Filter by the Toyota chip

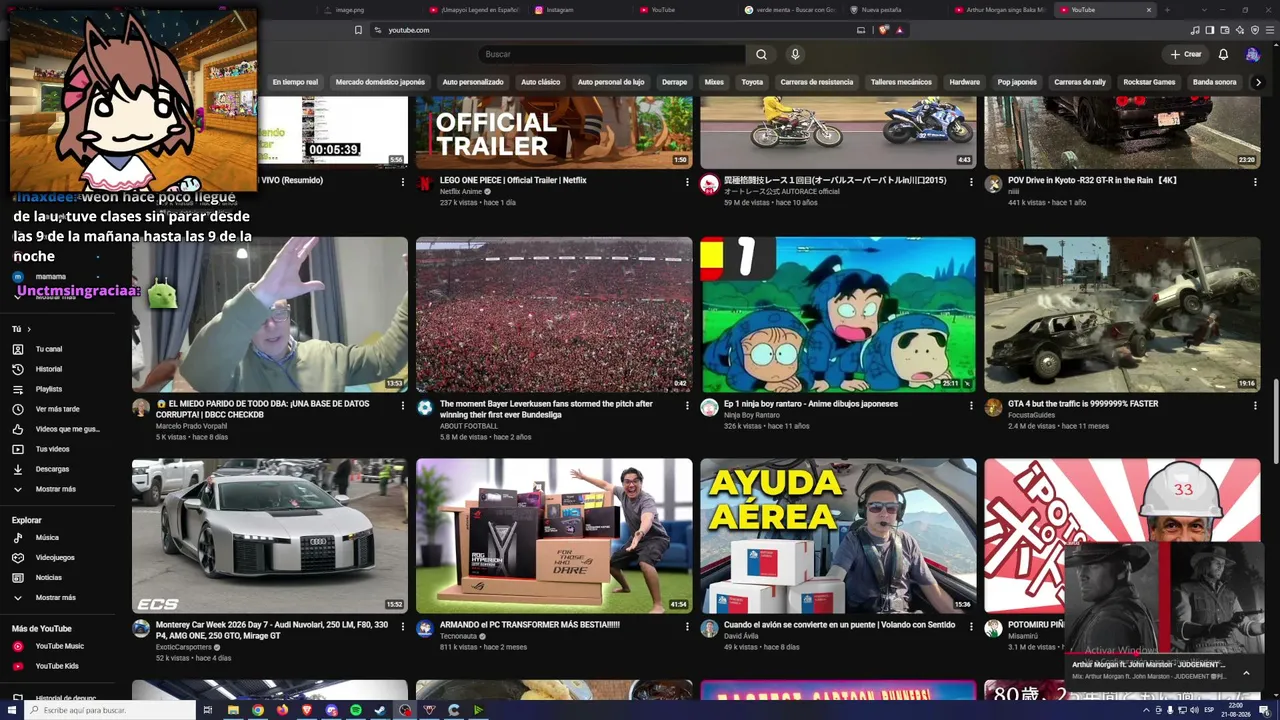[752, 82]
